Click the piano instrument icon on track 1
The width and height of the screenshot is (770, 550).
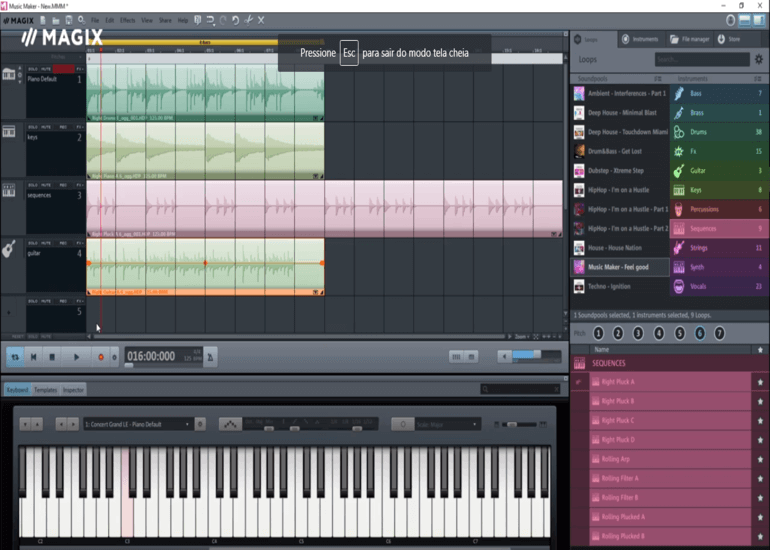9,74
